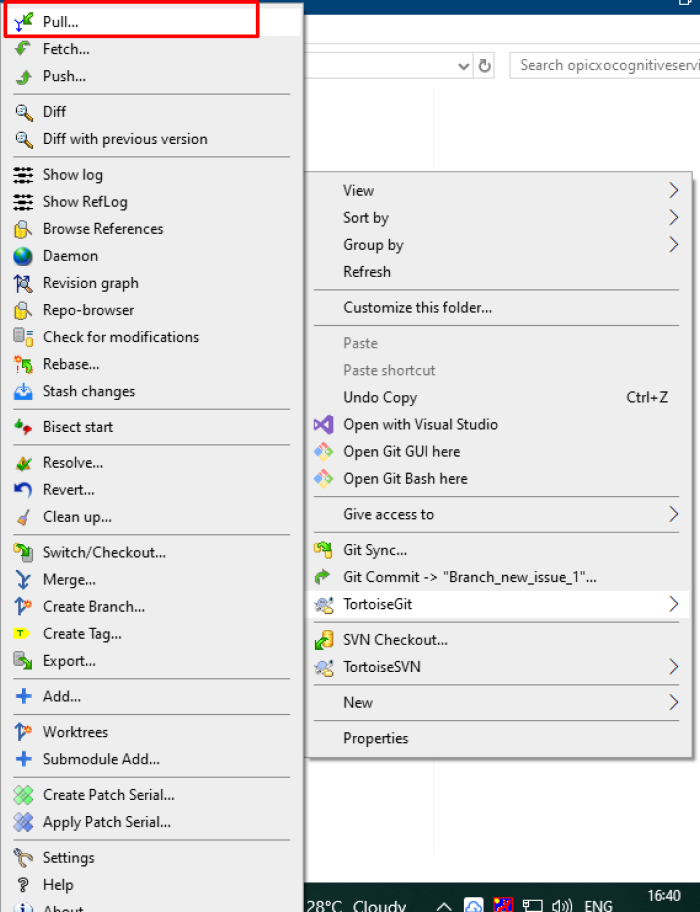The width and height of the screenshot is (700, 912).
Task: Click the green Fetch arrow icon
Action: (x=23, y=49)
